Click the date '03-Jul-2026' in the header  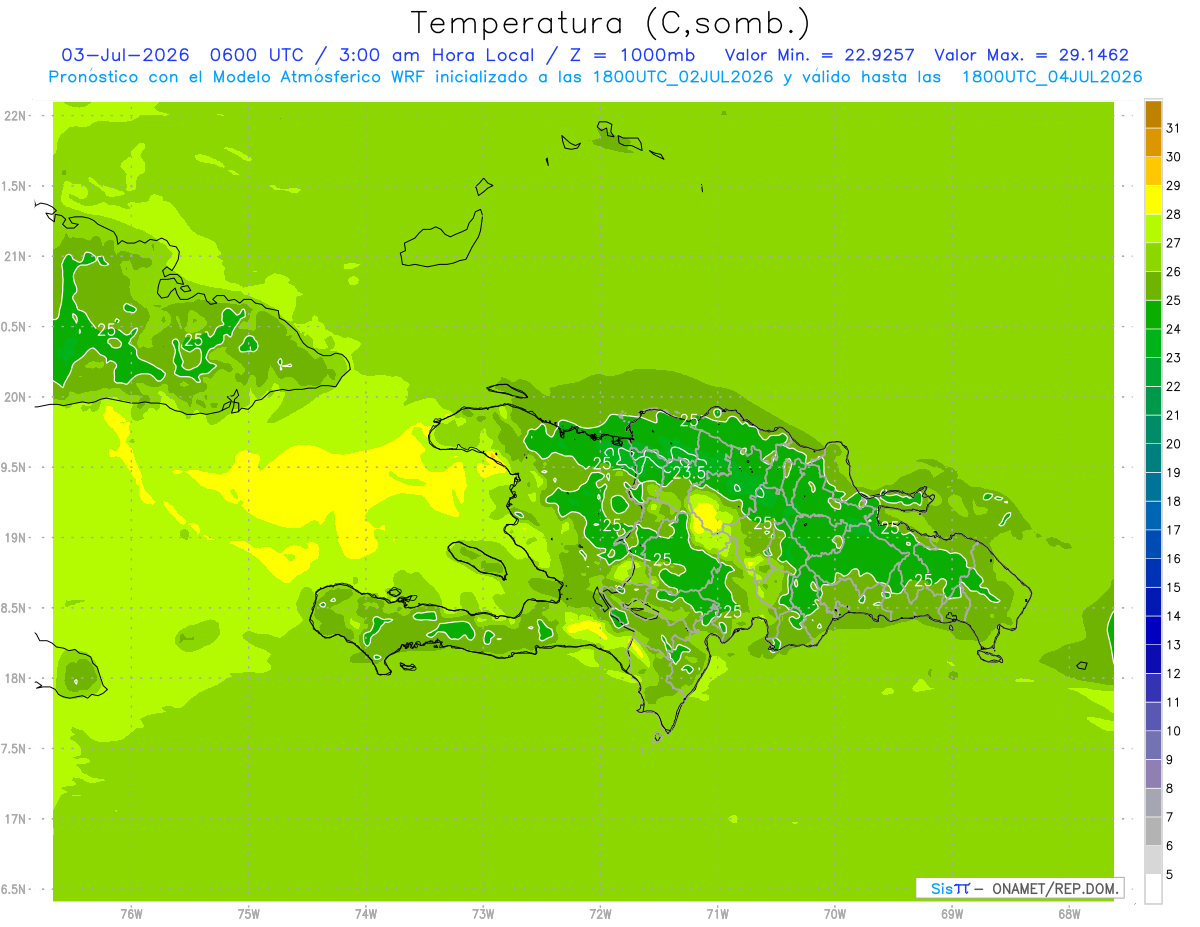pyautogui.click(x=125, y=55)
